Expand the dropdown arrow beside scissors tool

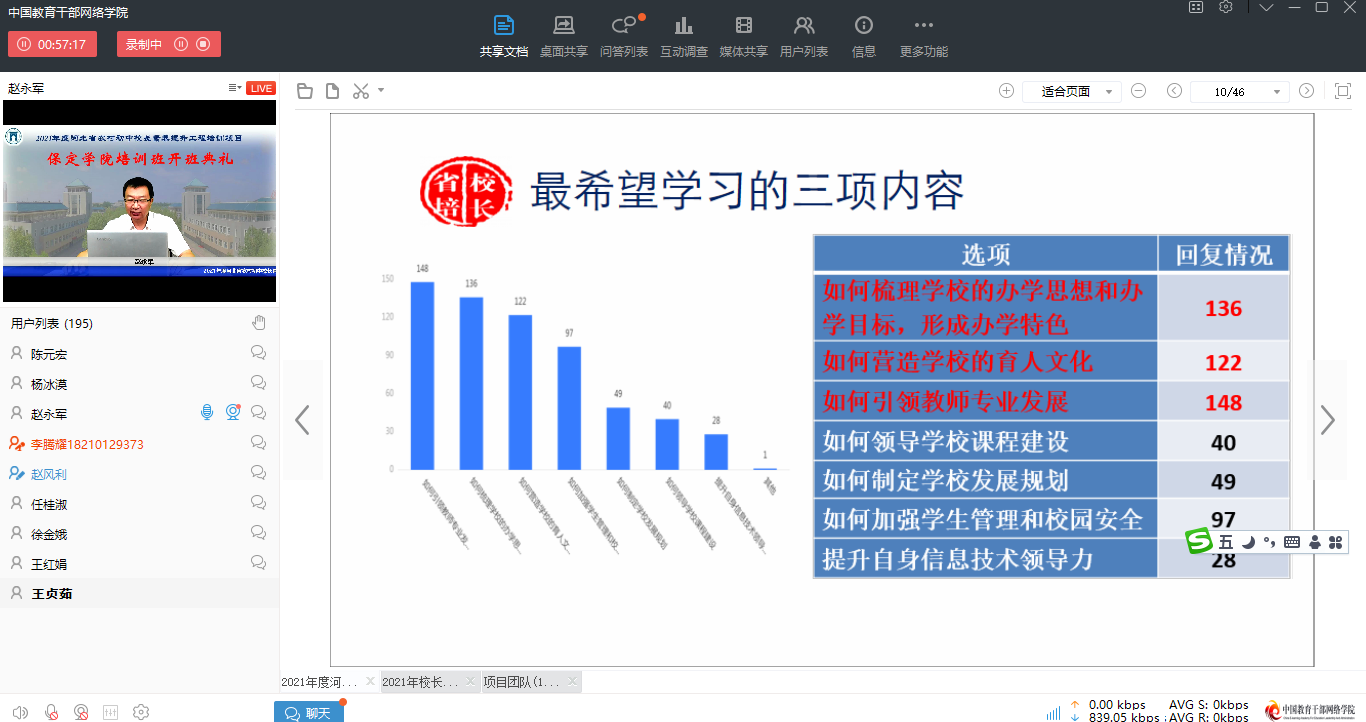click(381, 91)
